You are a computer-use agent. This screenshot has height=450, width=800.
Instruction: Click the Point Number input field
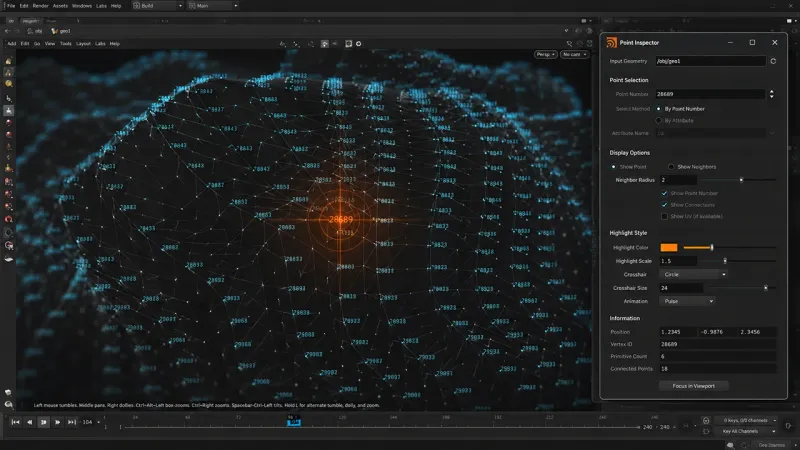pyautogui.click(x=711, y=94)
